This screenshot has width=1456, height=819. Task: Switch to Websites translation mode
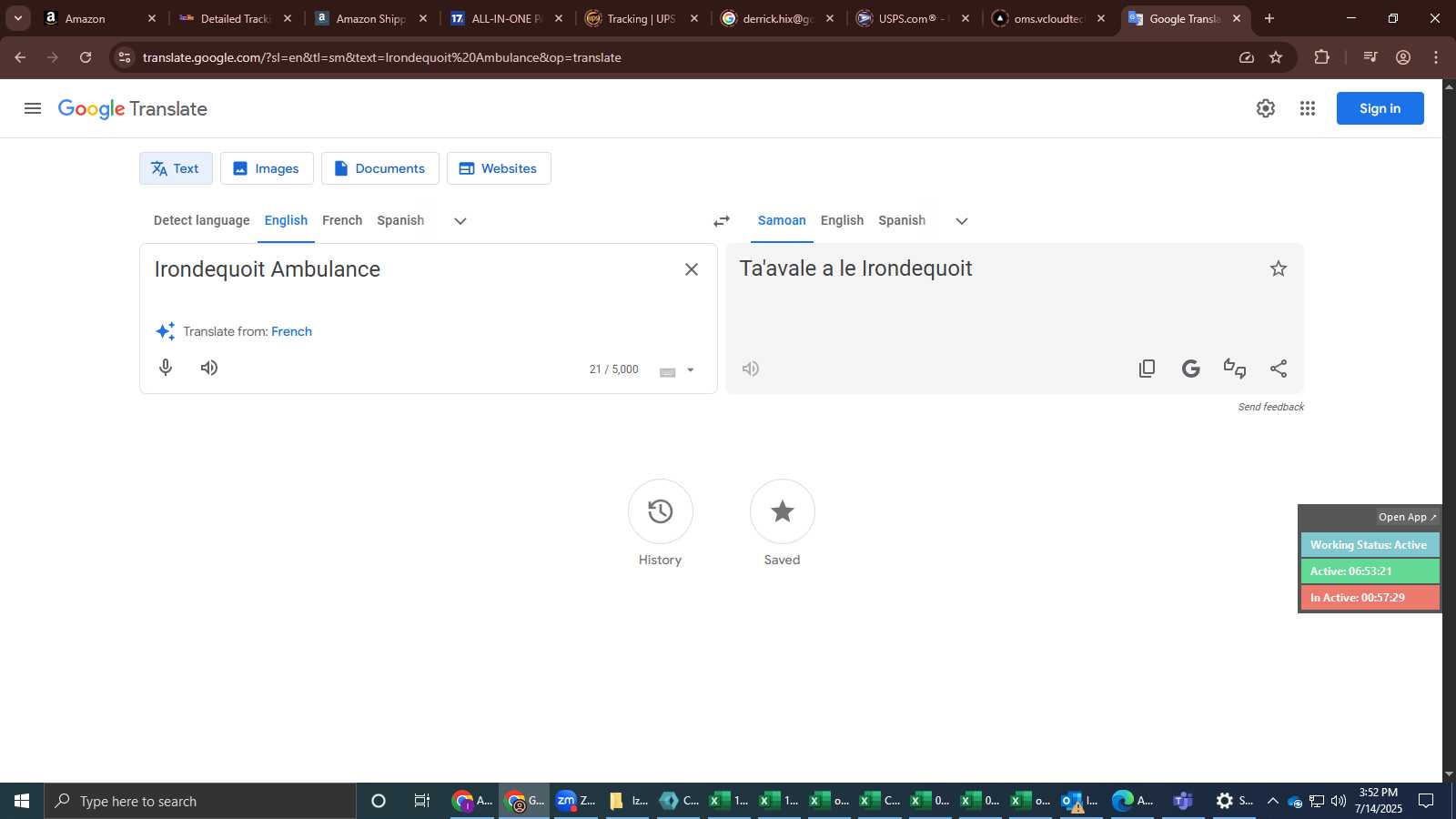pos(499,168)
